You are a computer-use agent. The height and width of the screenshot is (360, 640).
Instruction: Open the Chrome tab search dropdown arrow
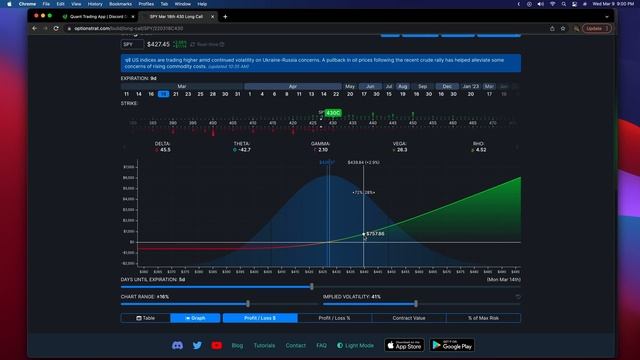click(607, 17)
